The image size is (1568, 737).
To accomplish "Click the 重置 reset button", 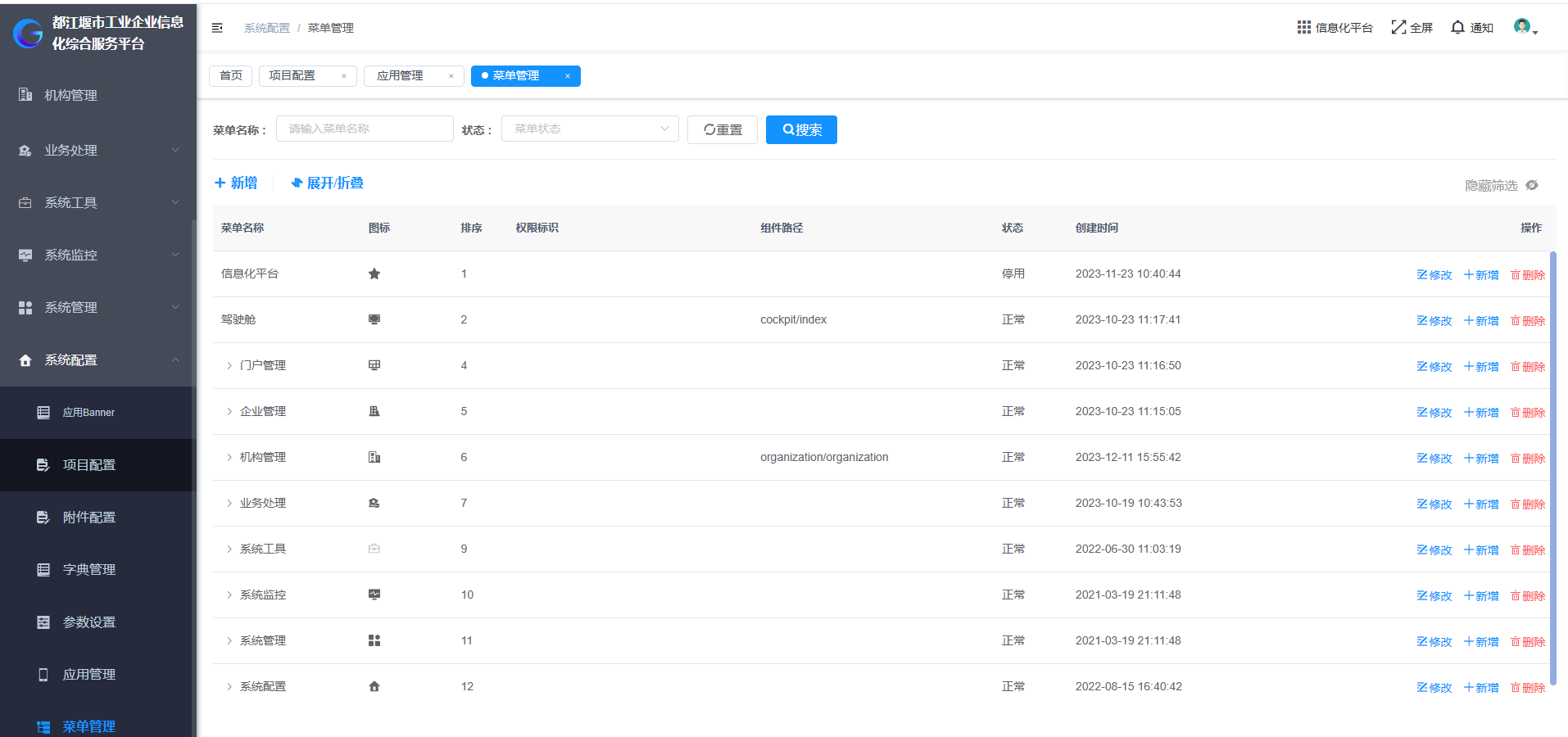I will [723, 130].
